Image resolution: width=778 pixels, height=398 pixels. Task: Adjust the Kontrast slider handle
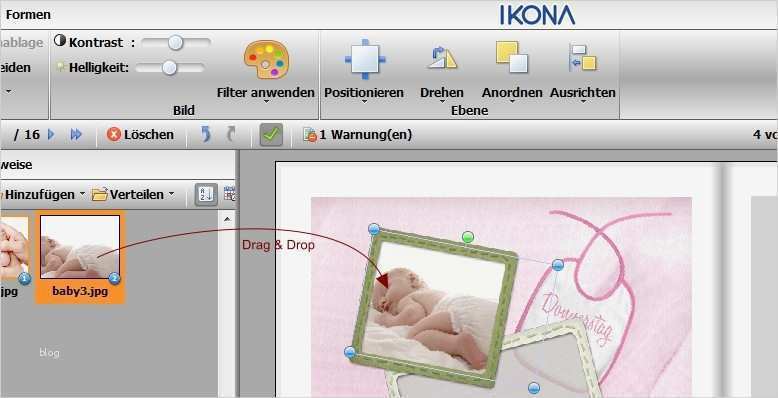tap(175, 43)
